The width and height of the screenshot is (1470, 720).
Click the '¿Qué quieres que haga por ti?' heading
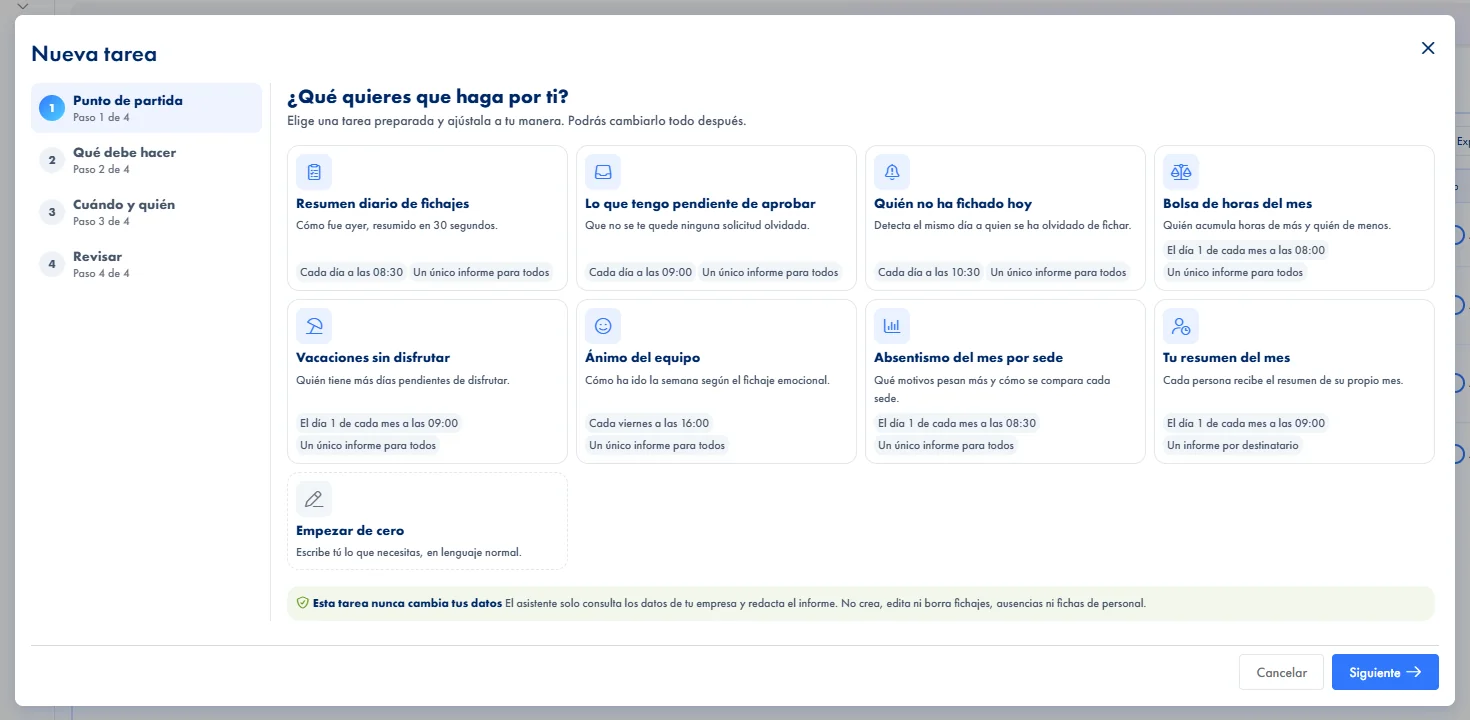pos(428,97)
